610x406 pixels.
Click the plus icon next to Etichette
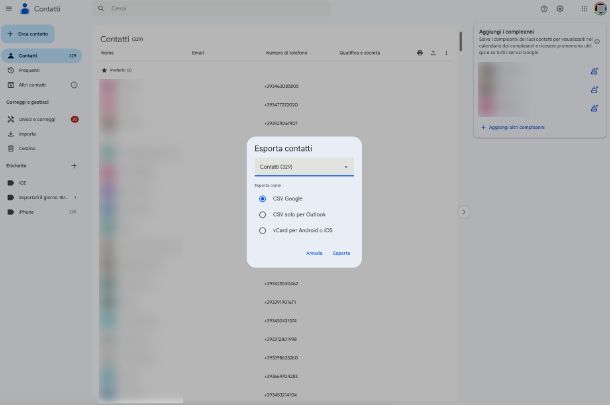(74, 165)
